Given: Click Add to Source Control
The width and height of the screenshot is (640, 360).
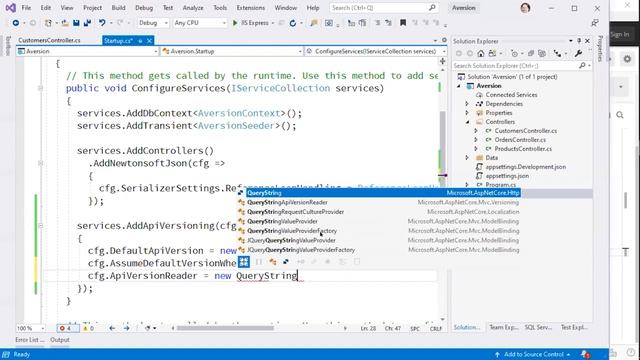Looking at the screenshot, I should tap(533, 354).
